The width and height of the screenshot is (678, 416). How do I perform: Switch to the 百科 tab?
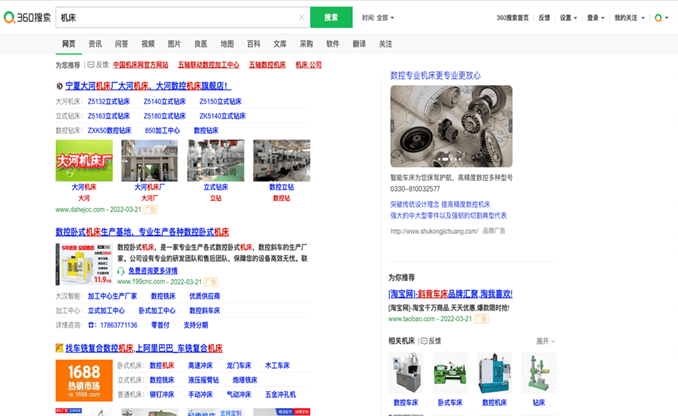253,44
